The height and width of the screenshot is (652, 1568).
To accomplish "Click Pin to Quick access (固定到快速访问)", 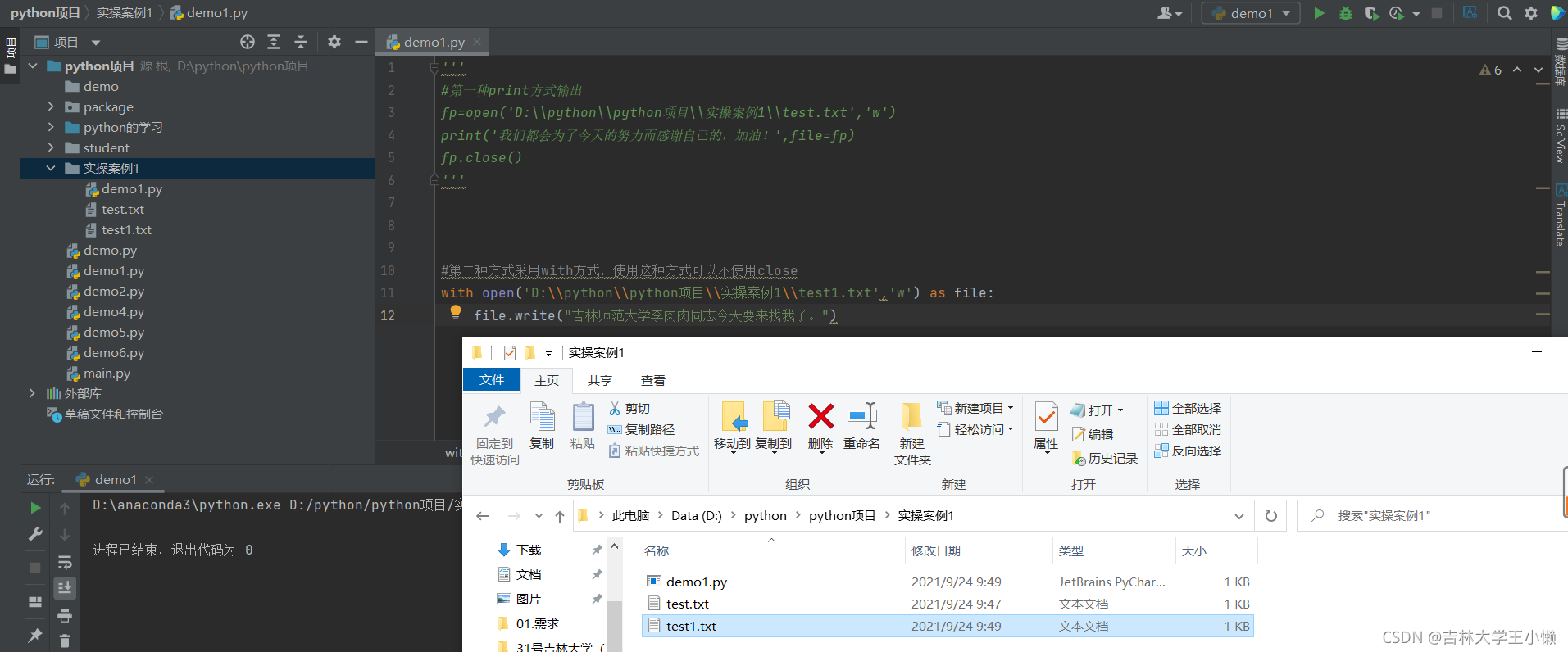I will coord(495,434).
